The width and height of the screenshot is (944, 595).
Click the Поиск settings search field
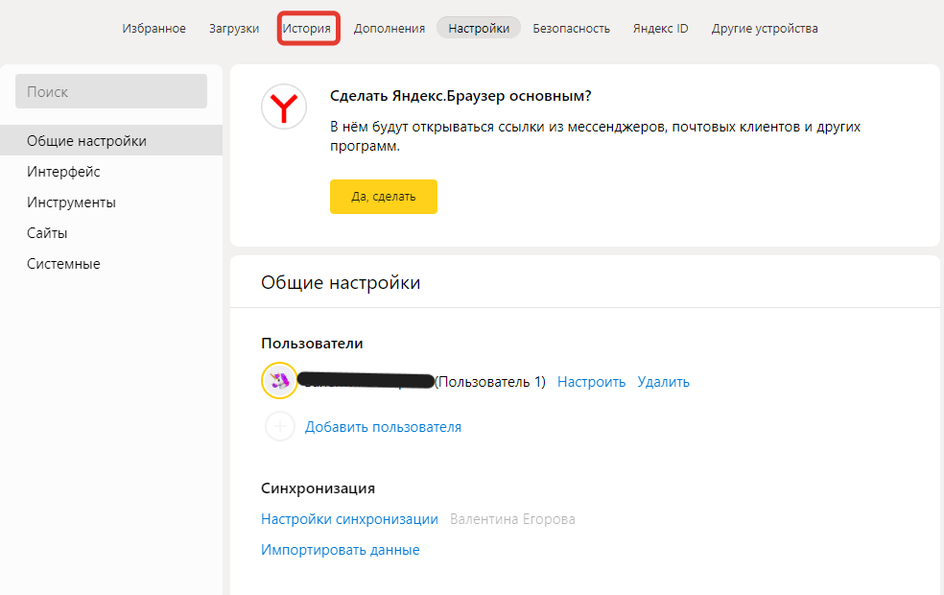click(111, 92)
